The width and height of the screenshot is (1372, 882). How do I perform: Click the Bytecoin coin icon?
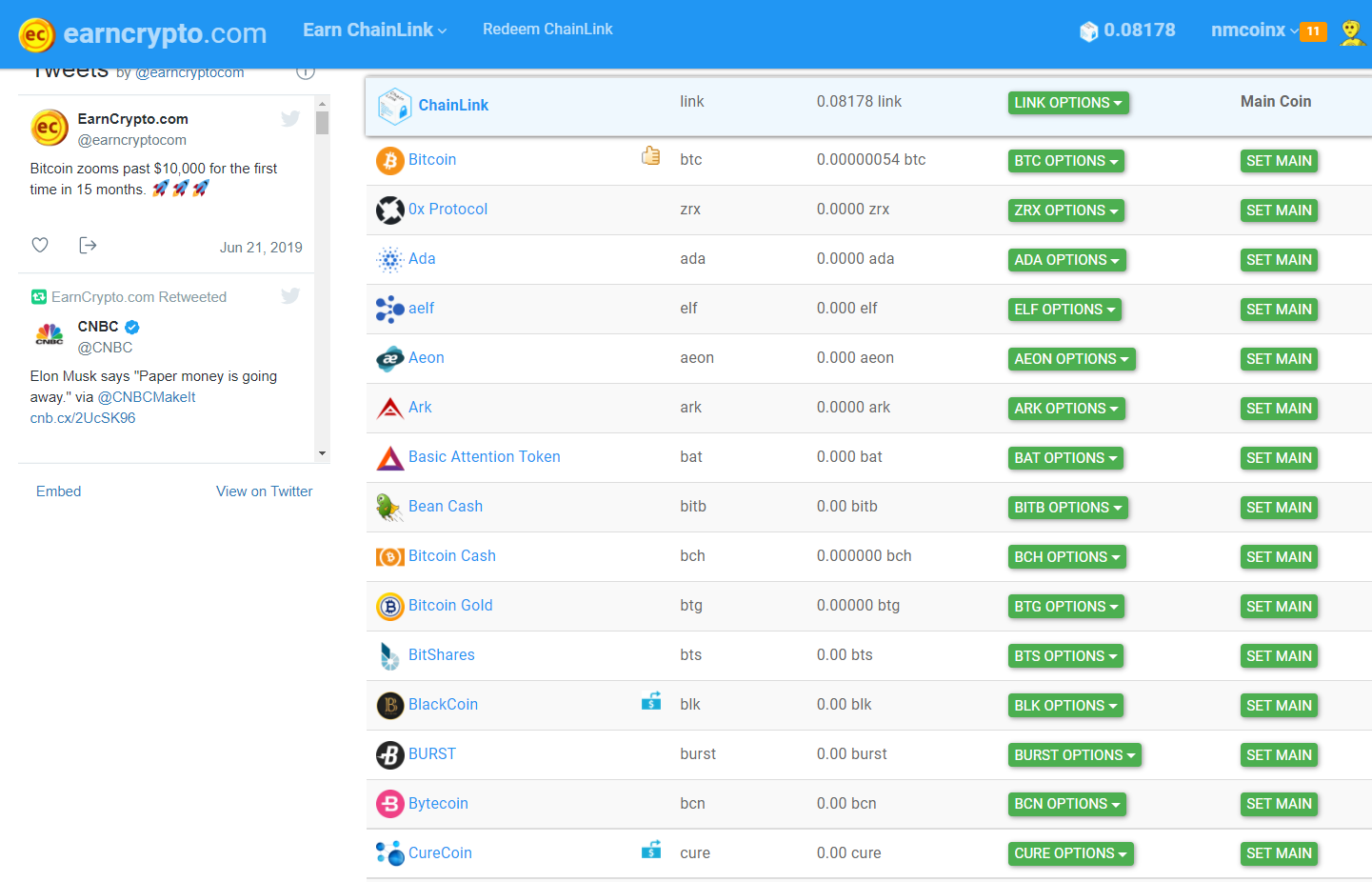389,805
